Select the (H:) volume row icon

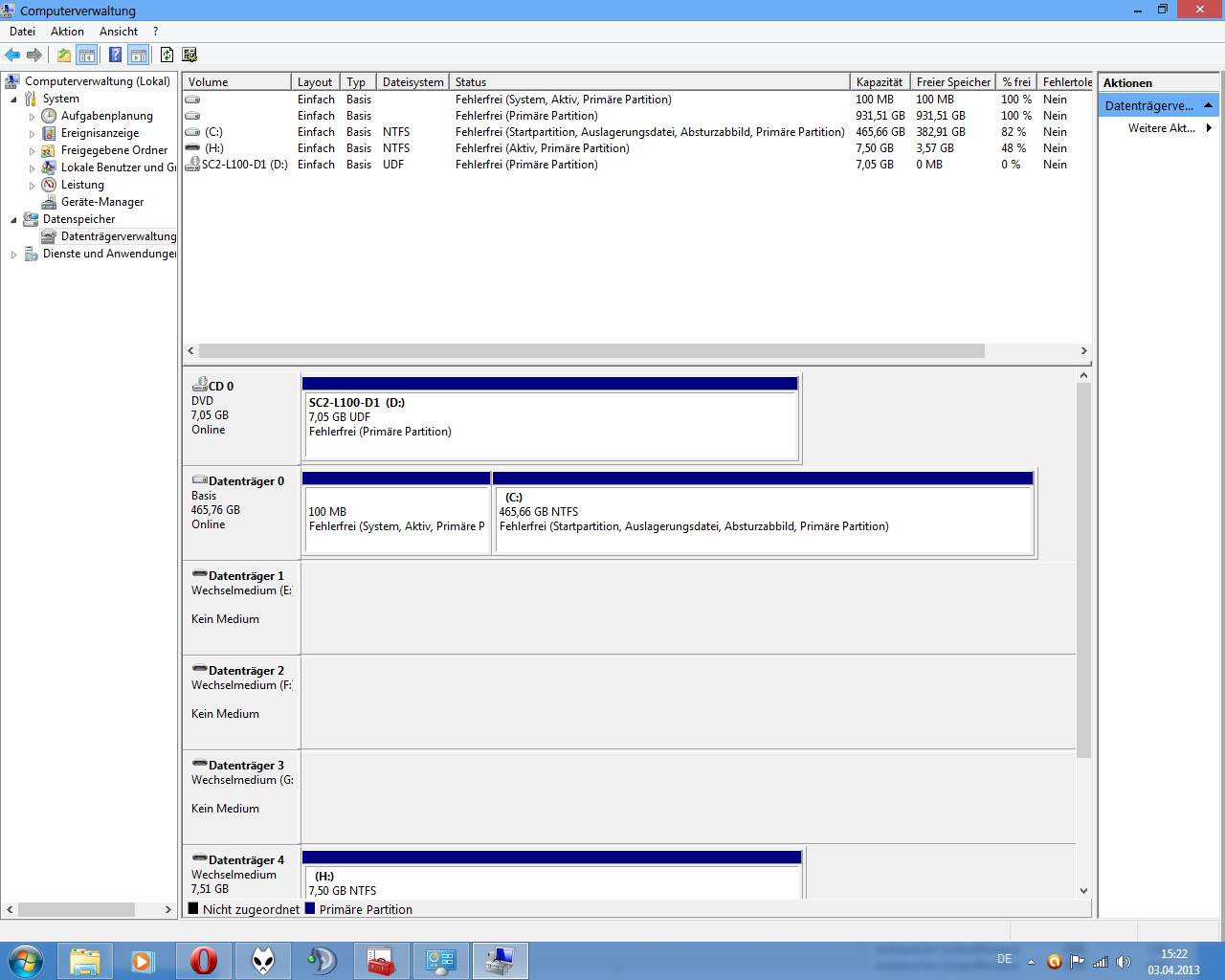(192, 148)
